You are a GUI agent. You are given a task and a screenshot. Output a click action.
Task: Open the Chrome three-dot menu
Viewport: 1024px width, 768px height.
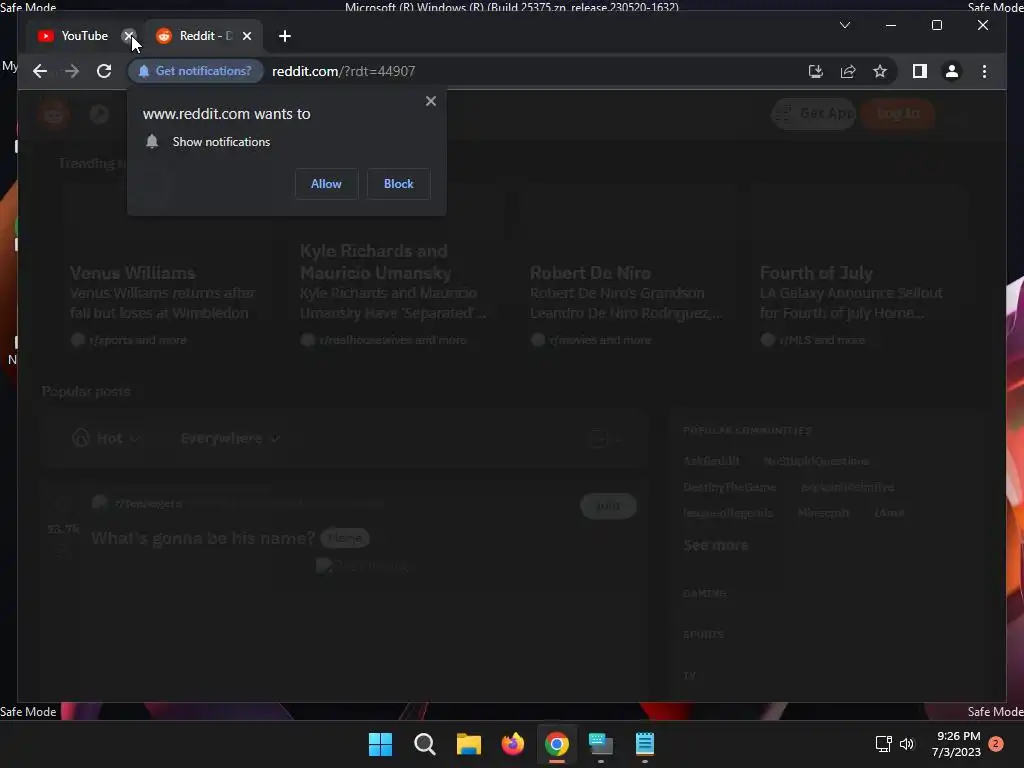[x=984, y=71]
